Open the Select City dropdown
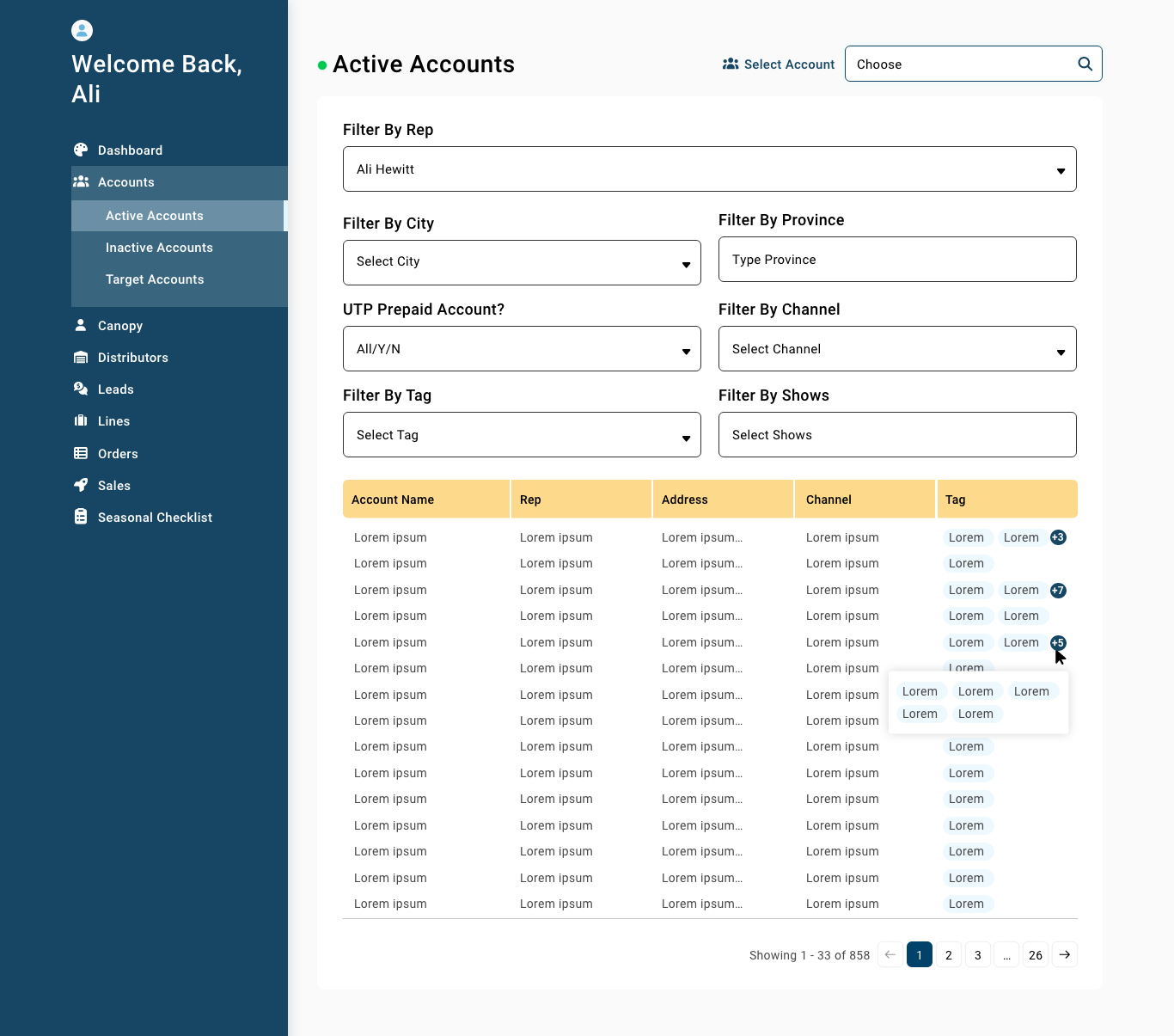The height and width of the screenshot is (1036, 1174). coord(522,262)
